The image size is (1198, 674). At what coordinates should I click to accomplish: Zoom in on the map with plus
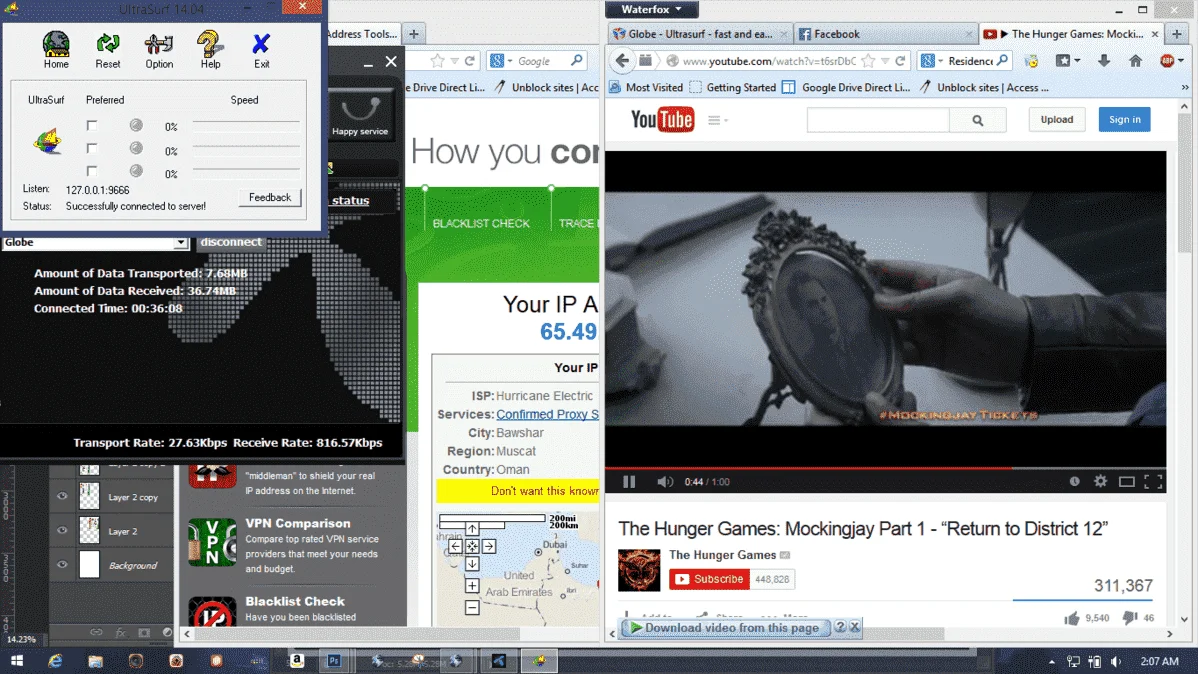coord(472,586)
